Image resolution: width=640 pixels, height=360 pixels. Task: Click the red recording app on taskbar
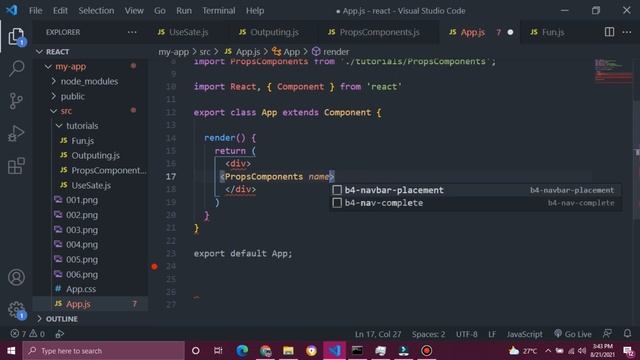point(427,351)
